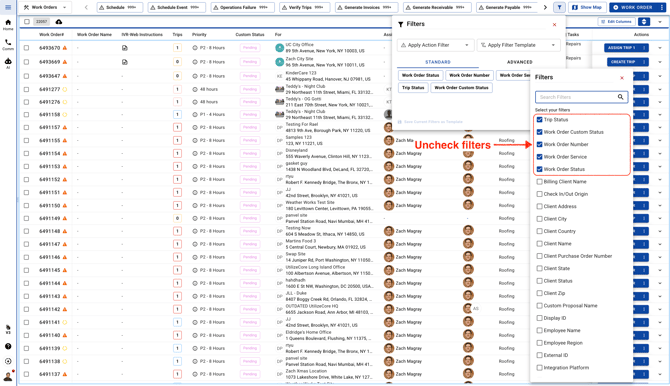Viewport: 670px width, 386px height.
Task: Select the Operations Failure action chip
Action: [x=243, y=7]
